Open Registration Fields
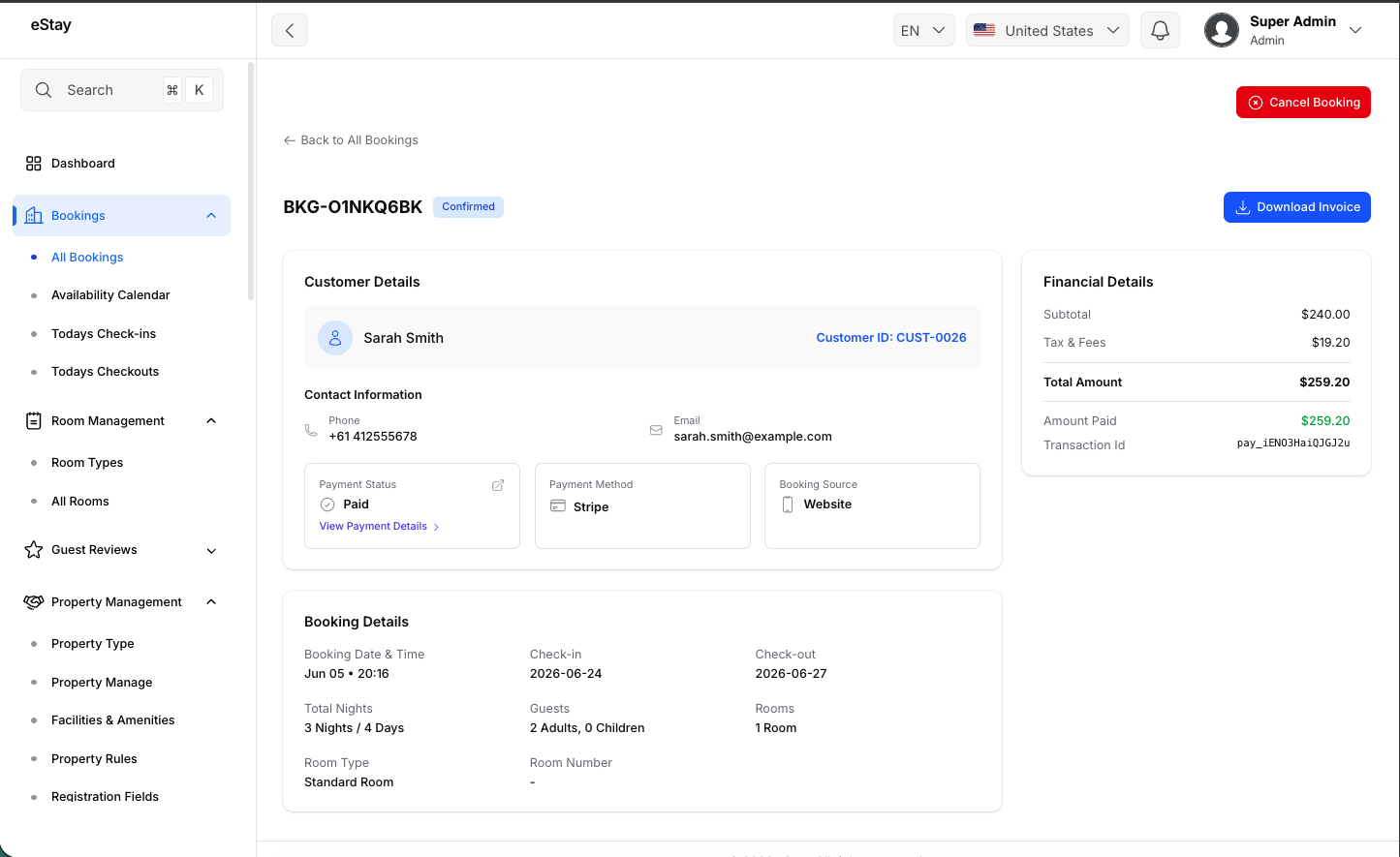Image resolution: width=1400 pixels, height=857 pixels. click(x=105, y=797)
